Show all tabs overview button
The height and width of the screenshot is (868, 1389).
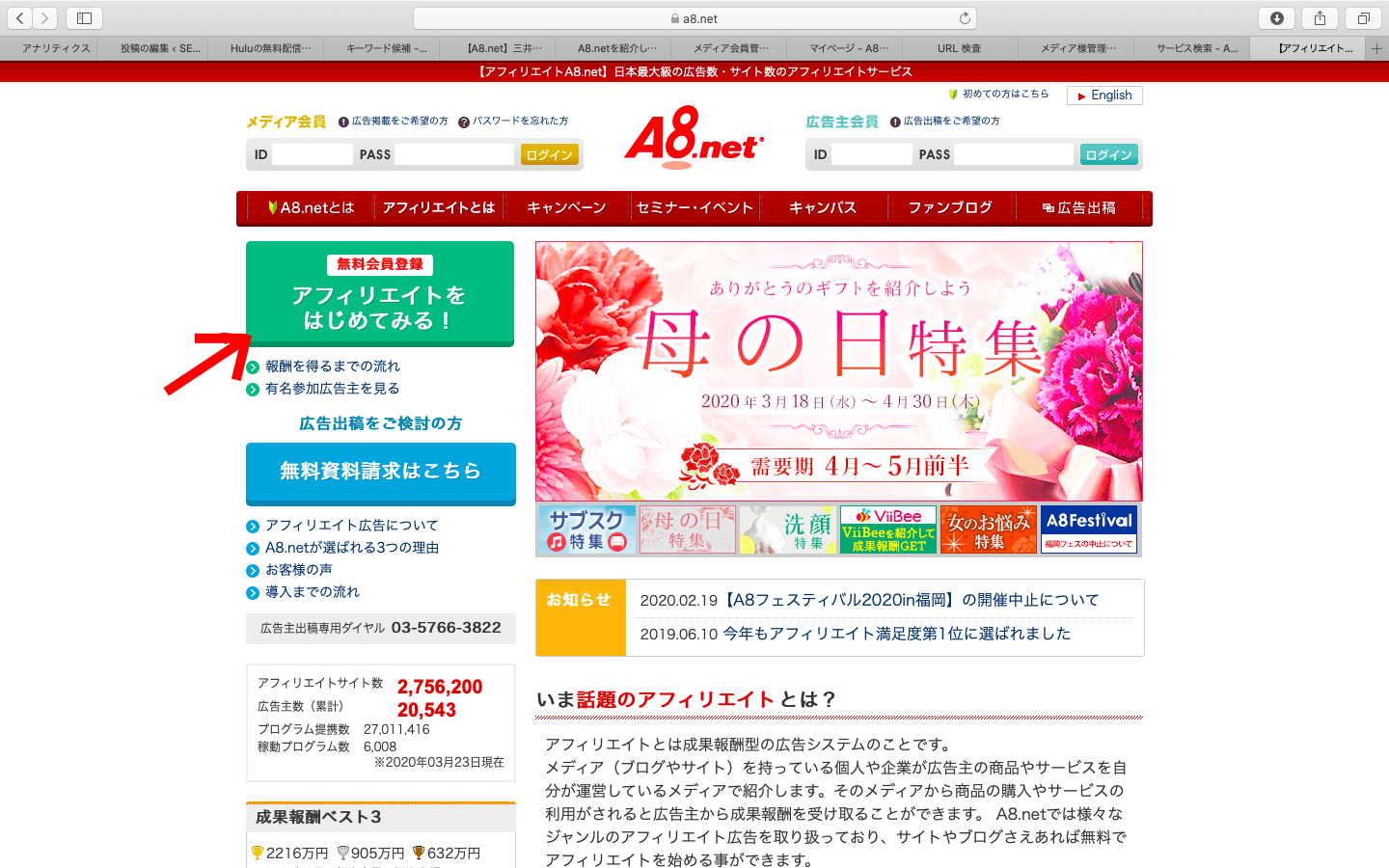(1363, 18)
